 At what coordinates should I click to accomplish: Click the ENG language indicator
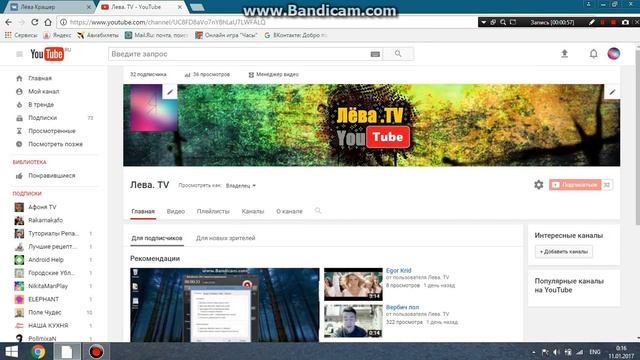[595, 352]
